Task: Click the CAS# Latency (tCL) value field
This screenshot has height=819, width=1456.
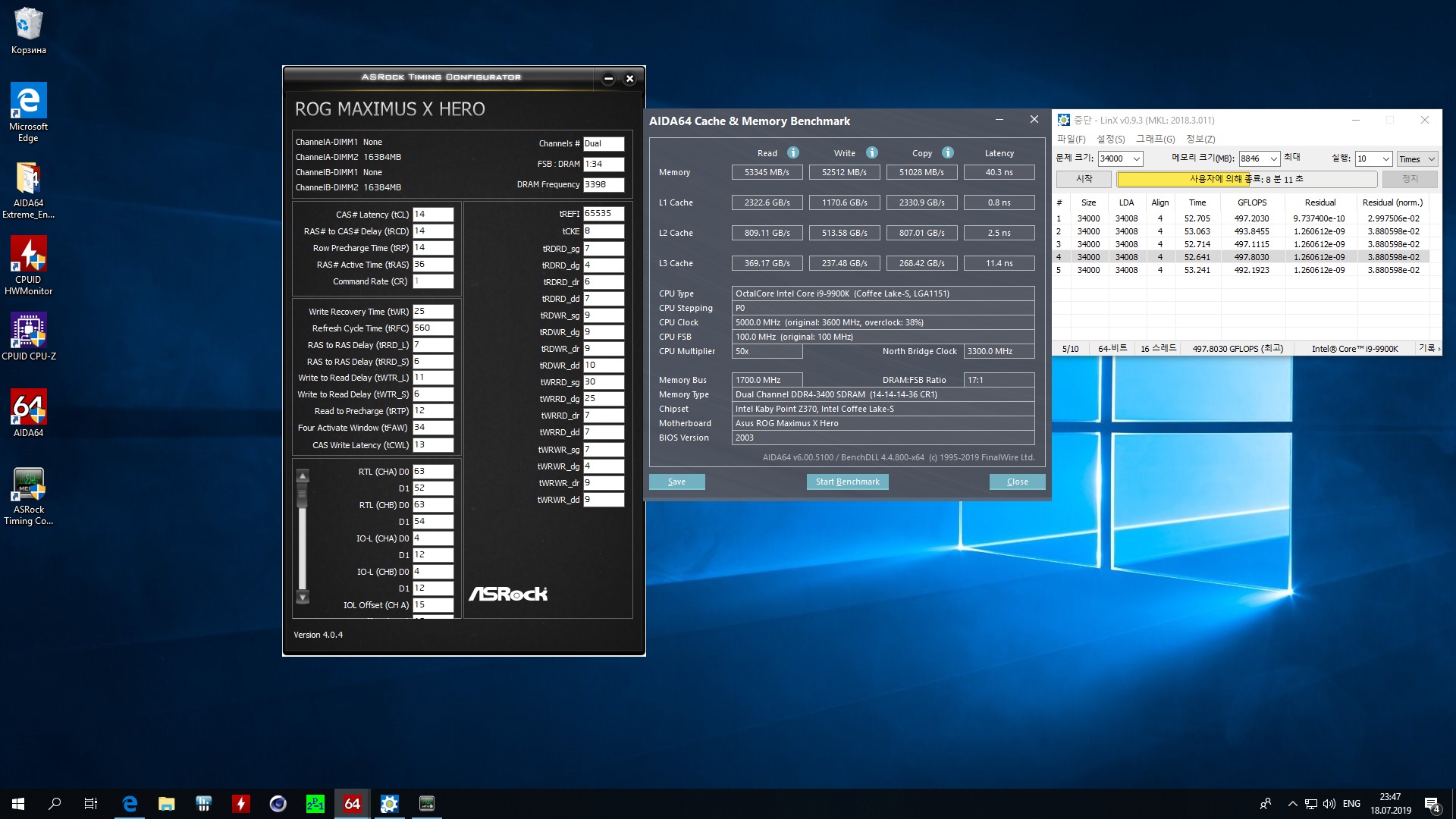Action: pyautogui.click(x=433, y=215)
